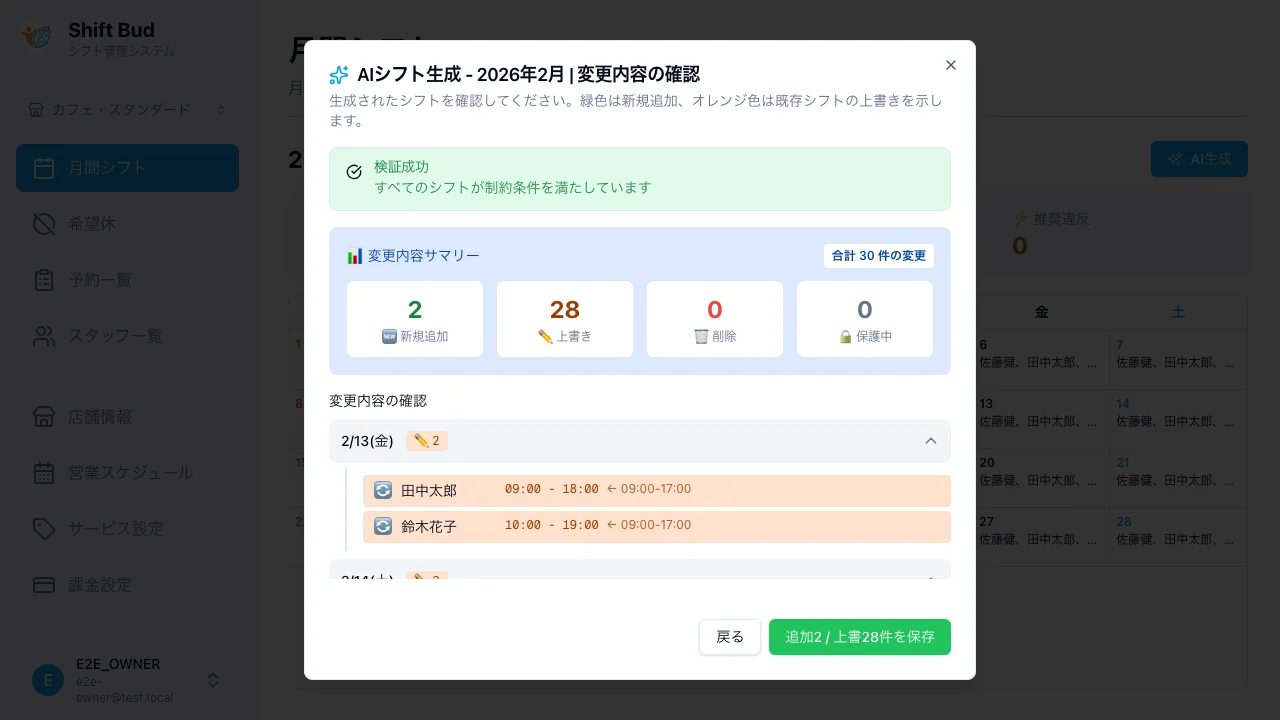Select the 予約一覧 clipboard icon

click(44, 280)
